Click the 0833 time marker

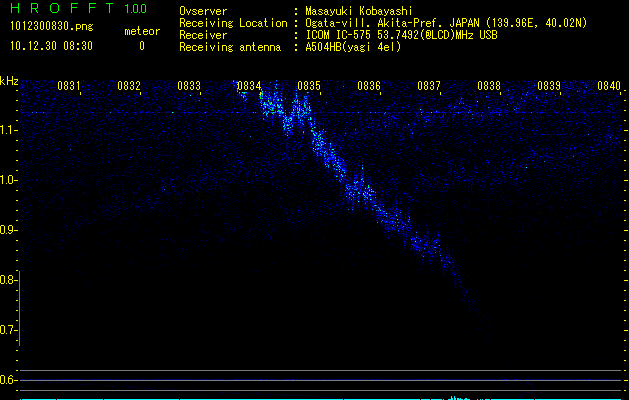(189, 85)
